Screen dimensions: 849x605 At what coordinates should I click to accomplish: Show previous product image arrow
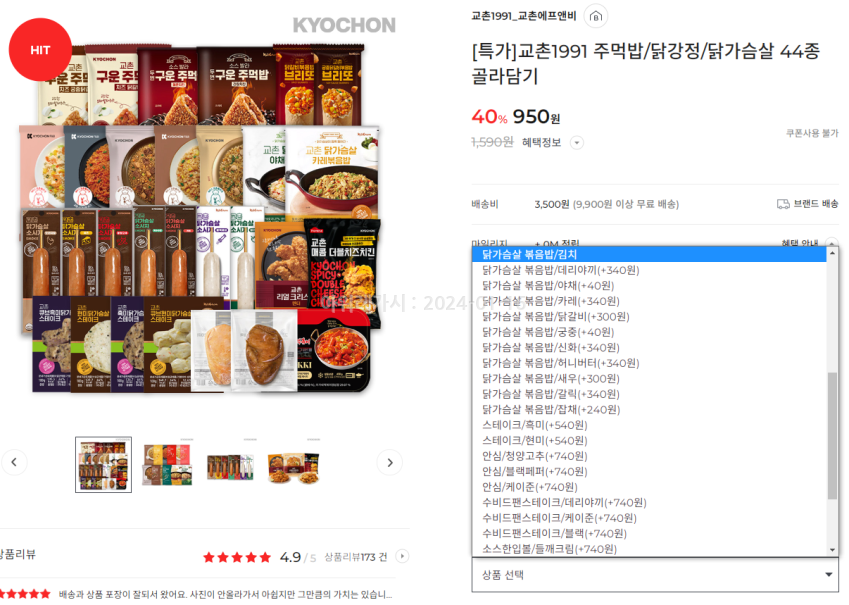[14, 462]
